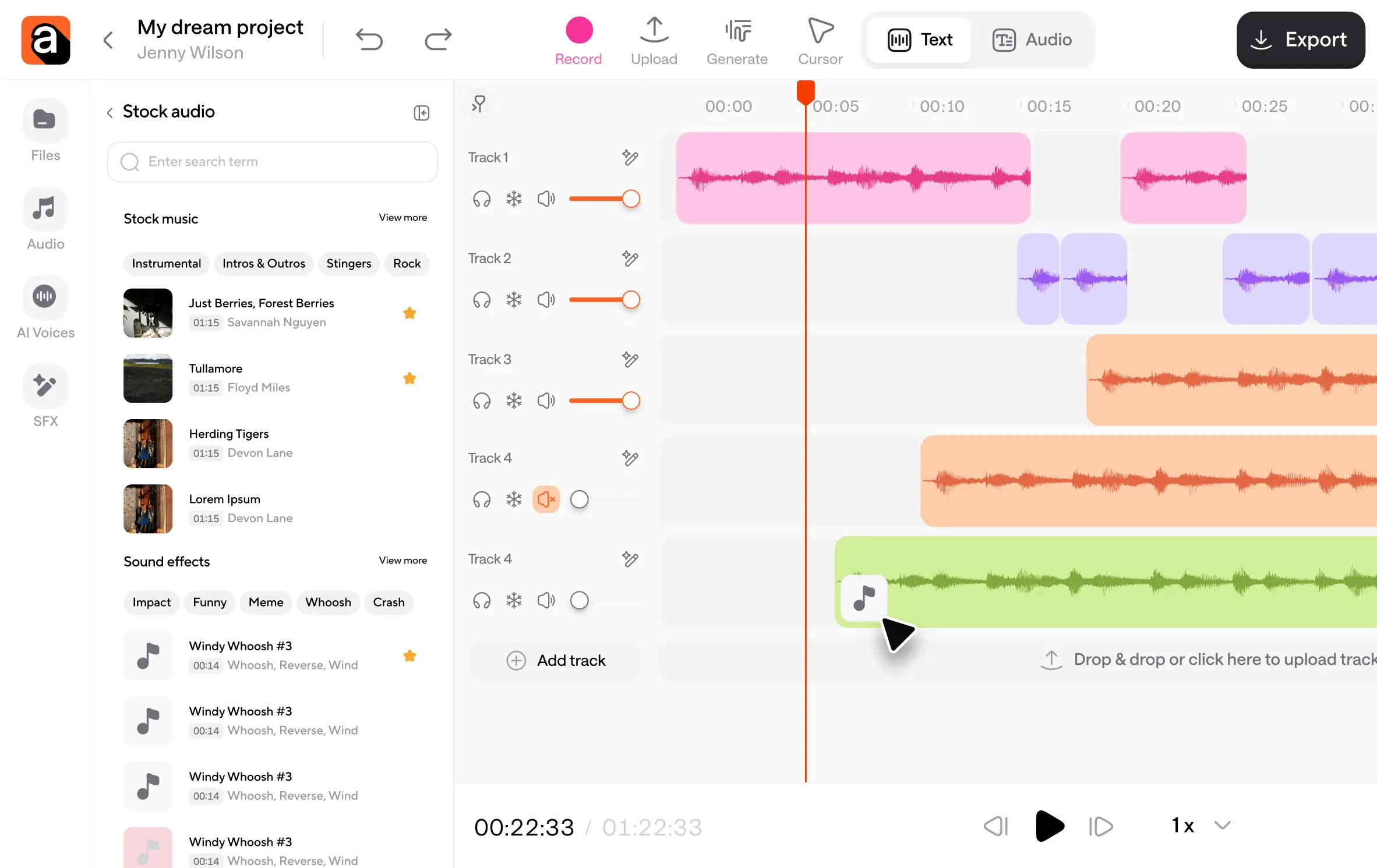Unmute the muted Track 4 speaker
The width and height of the screenshot is (1377, 868).
(x=546, y=499)
